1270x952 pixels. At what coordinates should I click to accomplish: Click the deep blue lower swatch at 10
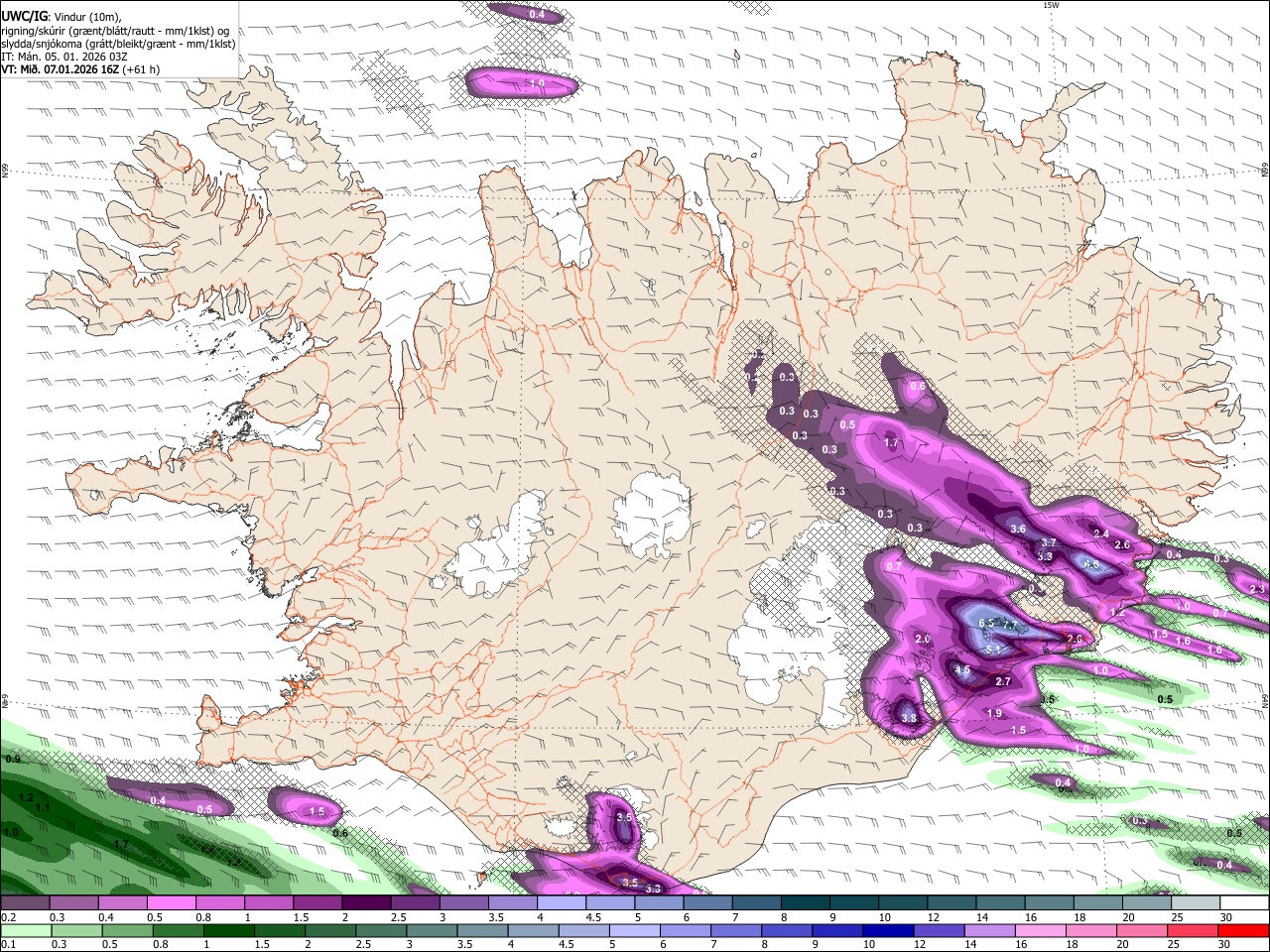coord(887,930)
